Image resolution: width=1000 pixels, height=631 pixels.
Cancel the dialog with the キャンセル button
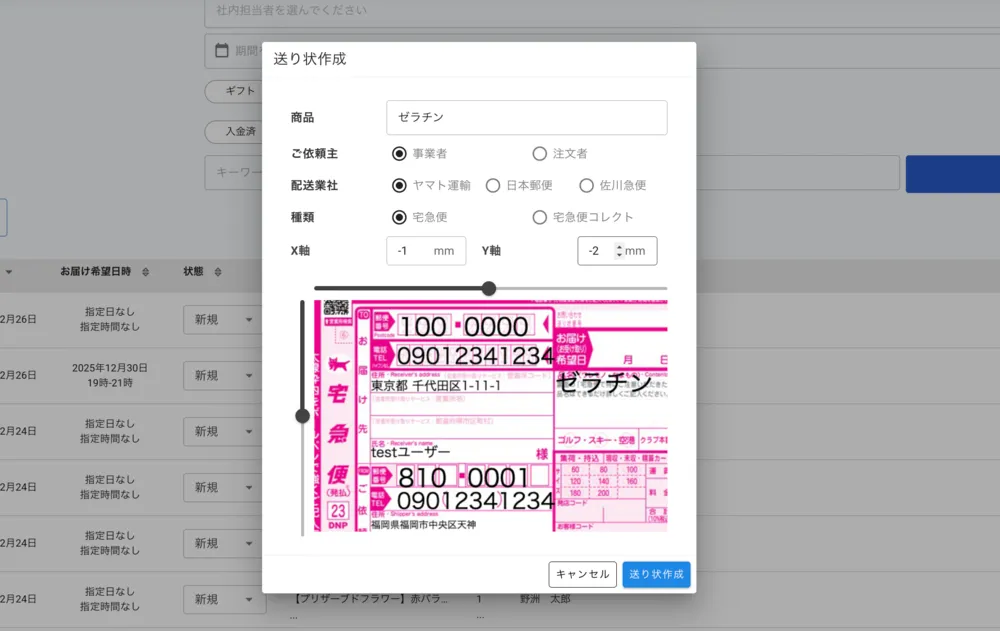tap(583, 574)
